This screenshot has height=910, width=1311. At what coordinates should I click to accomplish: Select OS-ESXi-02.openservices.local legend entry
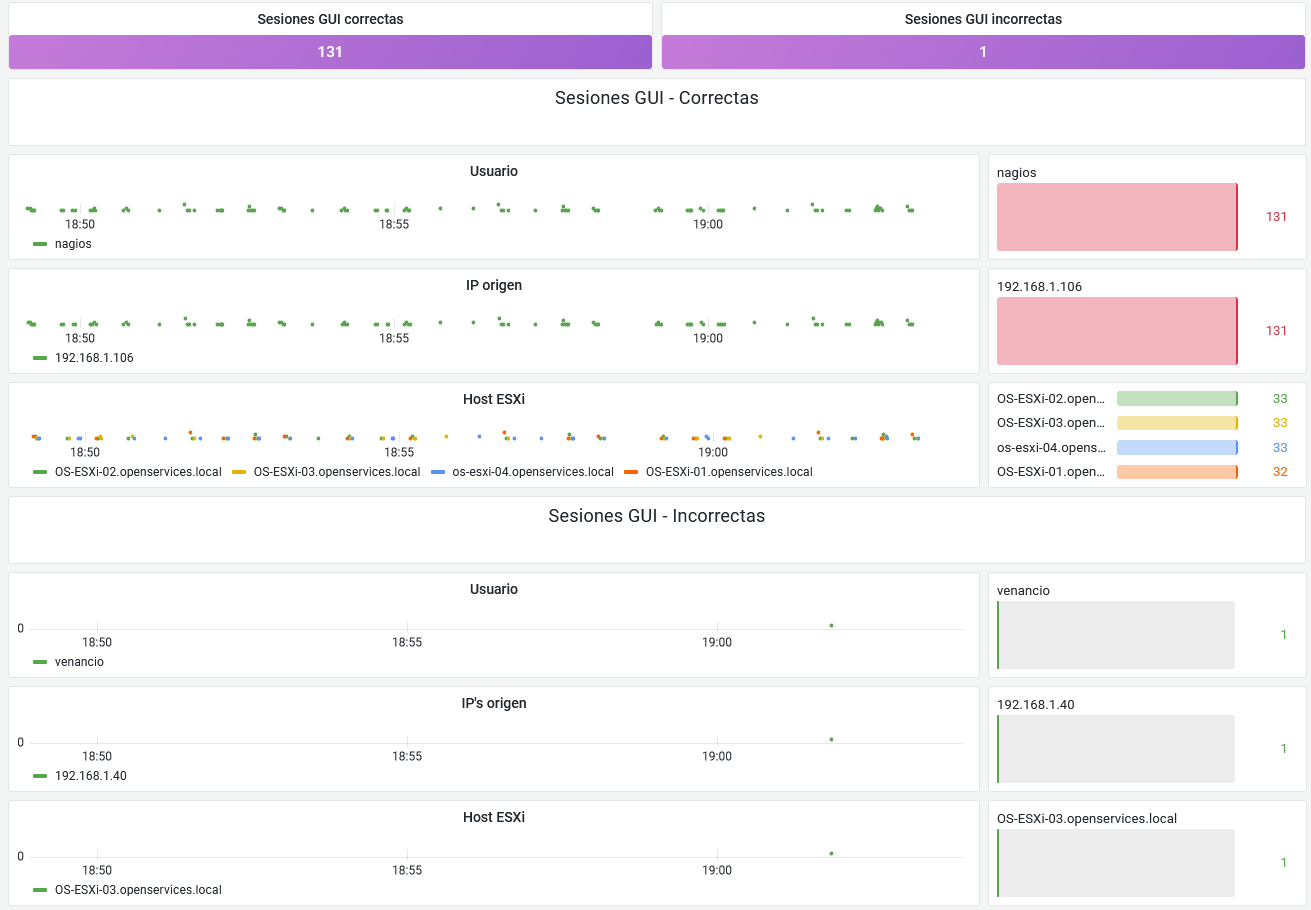(137, 471)
